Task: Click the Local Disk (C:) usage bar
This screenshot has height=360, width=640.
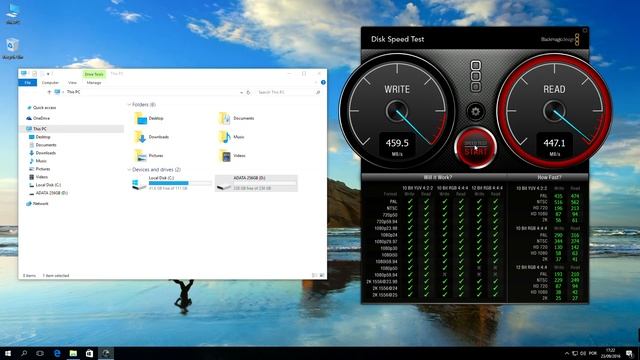Action: [180, 183]
